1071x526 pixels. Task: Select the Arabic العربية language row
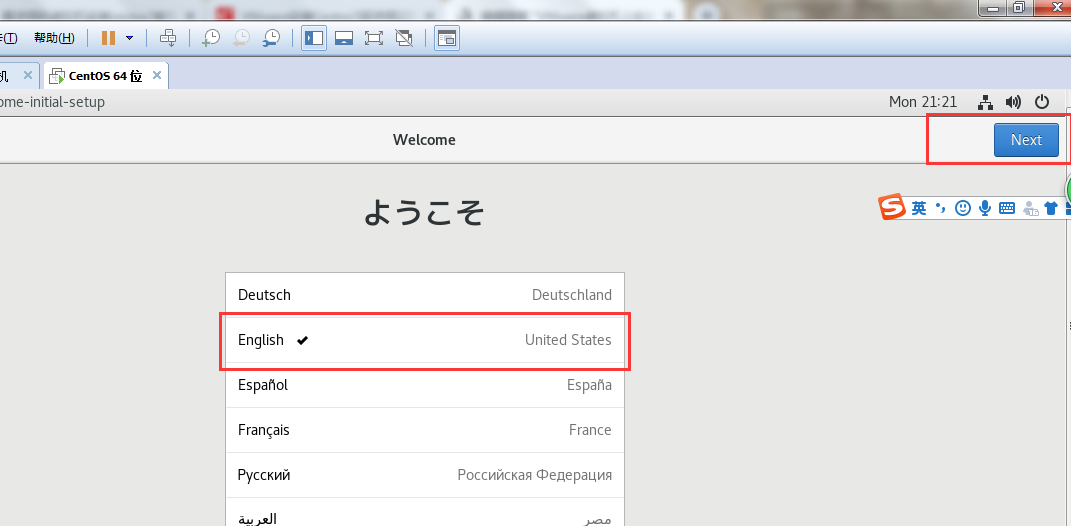[425, 512]
